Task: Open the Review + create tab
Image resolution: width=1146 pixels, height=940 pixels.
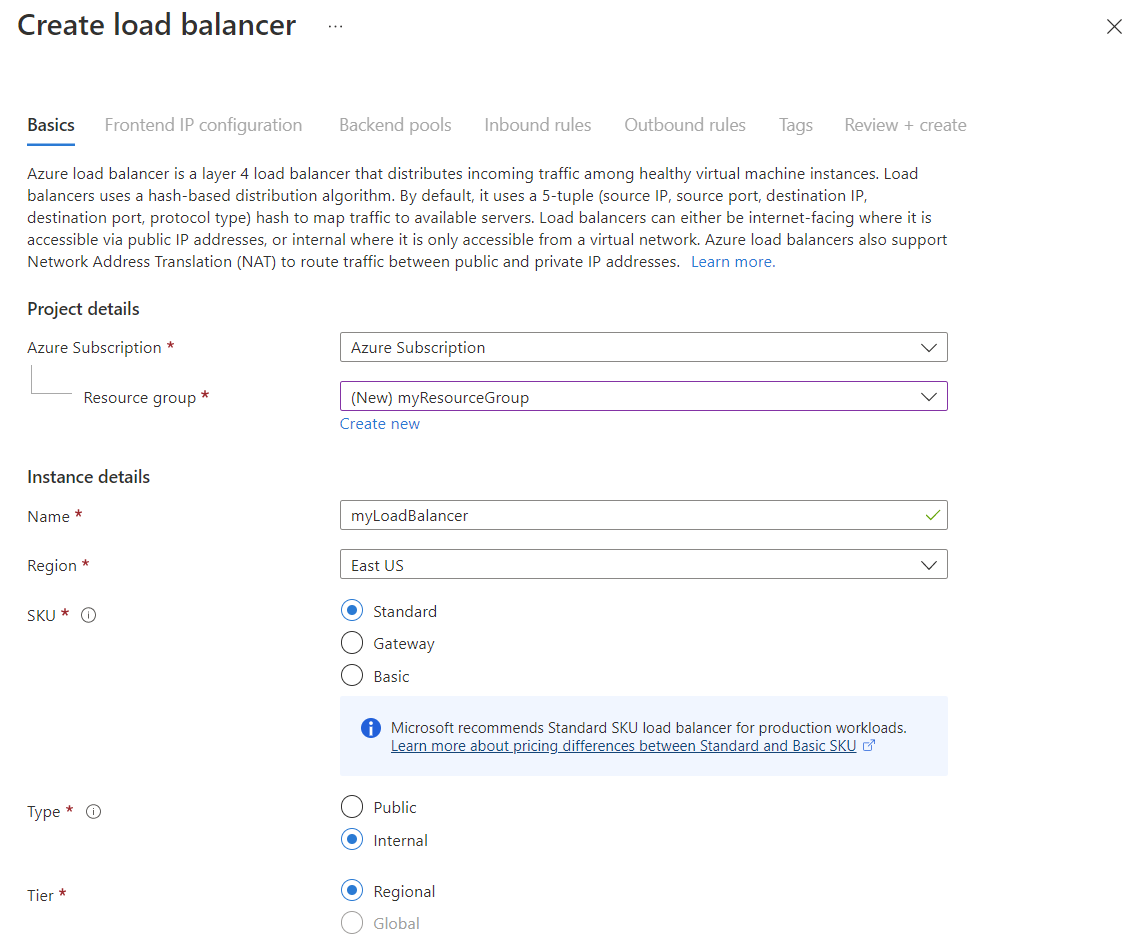Action: point(904,124)
